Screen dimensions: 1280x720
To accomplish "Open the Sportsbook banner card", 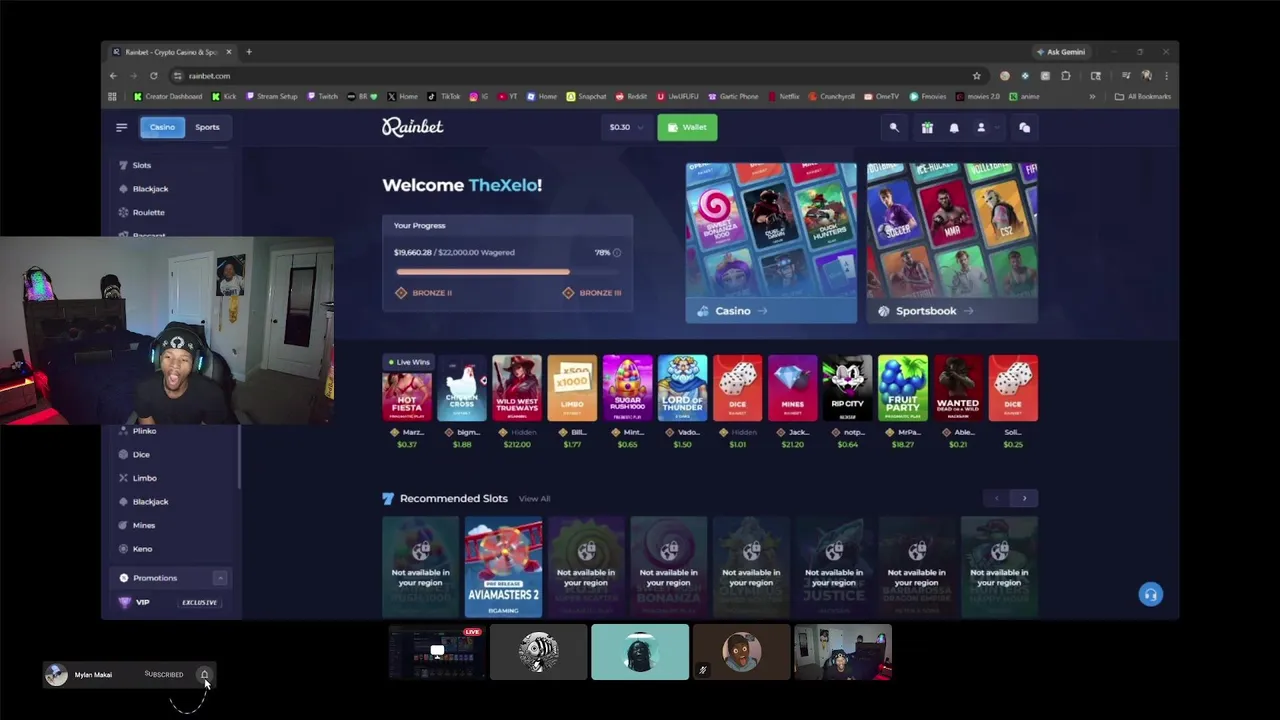I will 952,243.
